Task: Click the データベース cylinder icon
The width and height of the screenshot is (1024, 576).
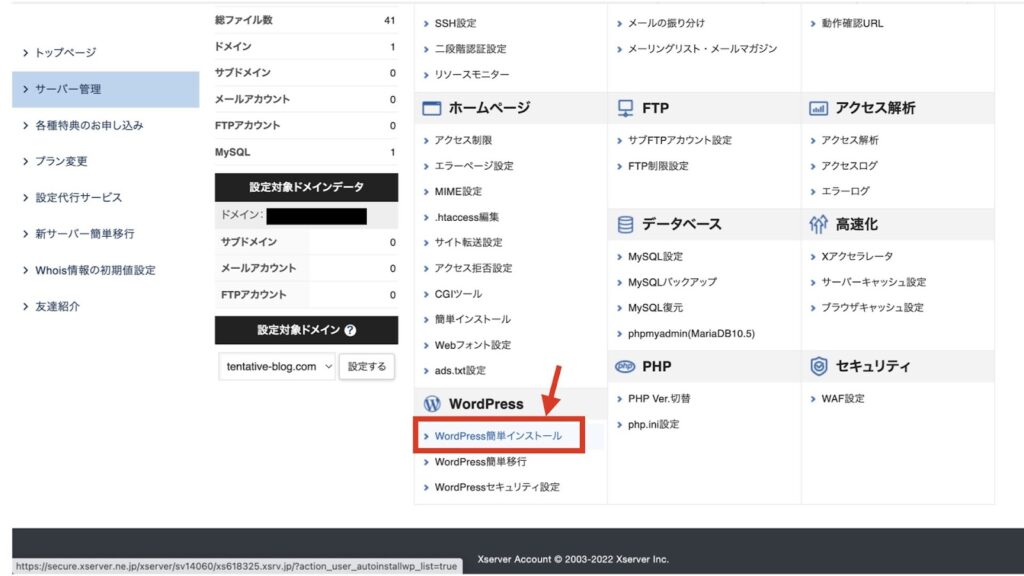Action: pyautogui.click(x=625, y=225)
